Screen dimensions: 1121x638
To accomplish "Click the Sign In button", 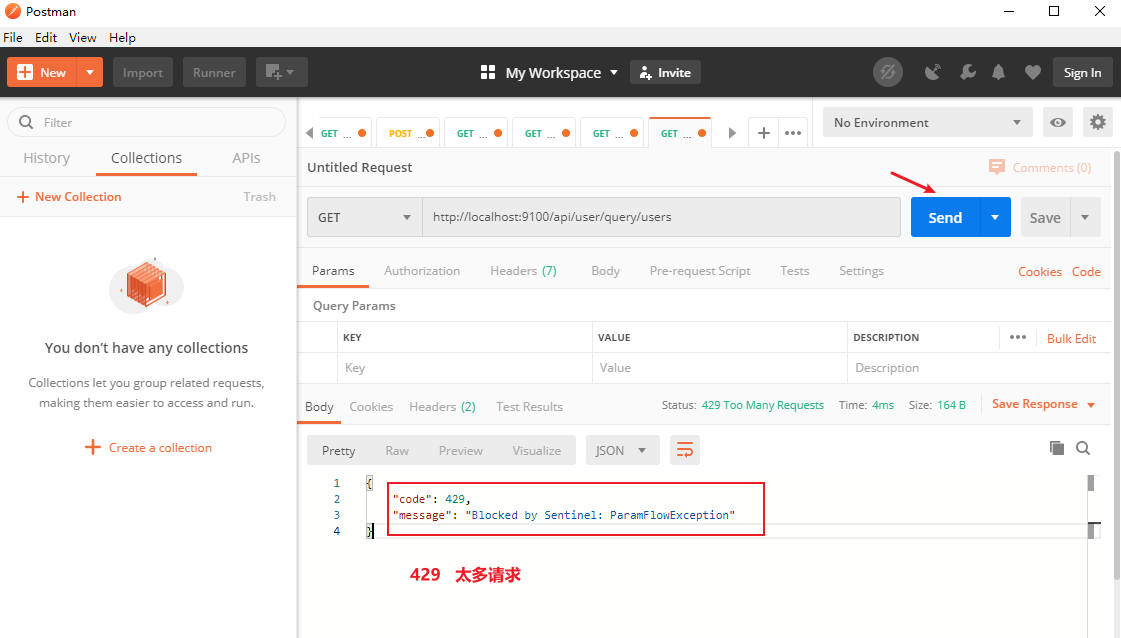I will click(1082, 72).
